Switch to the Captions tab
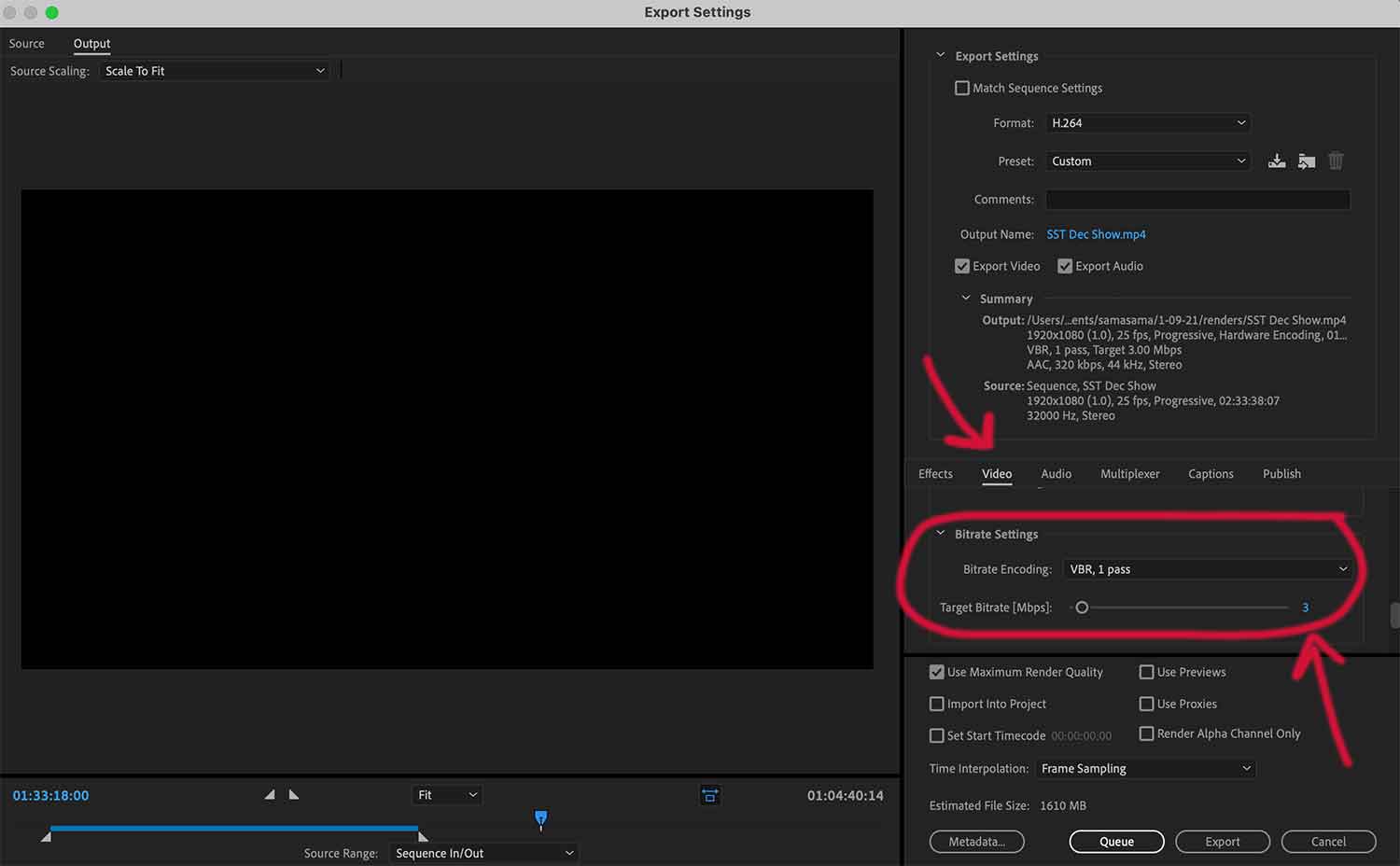The height and width of the screenshot is (866, 1400). 1211,473
